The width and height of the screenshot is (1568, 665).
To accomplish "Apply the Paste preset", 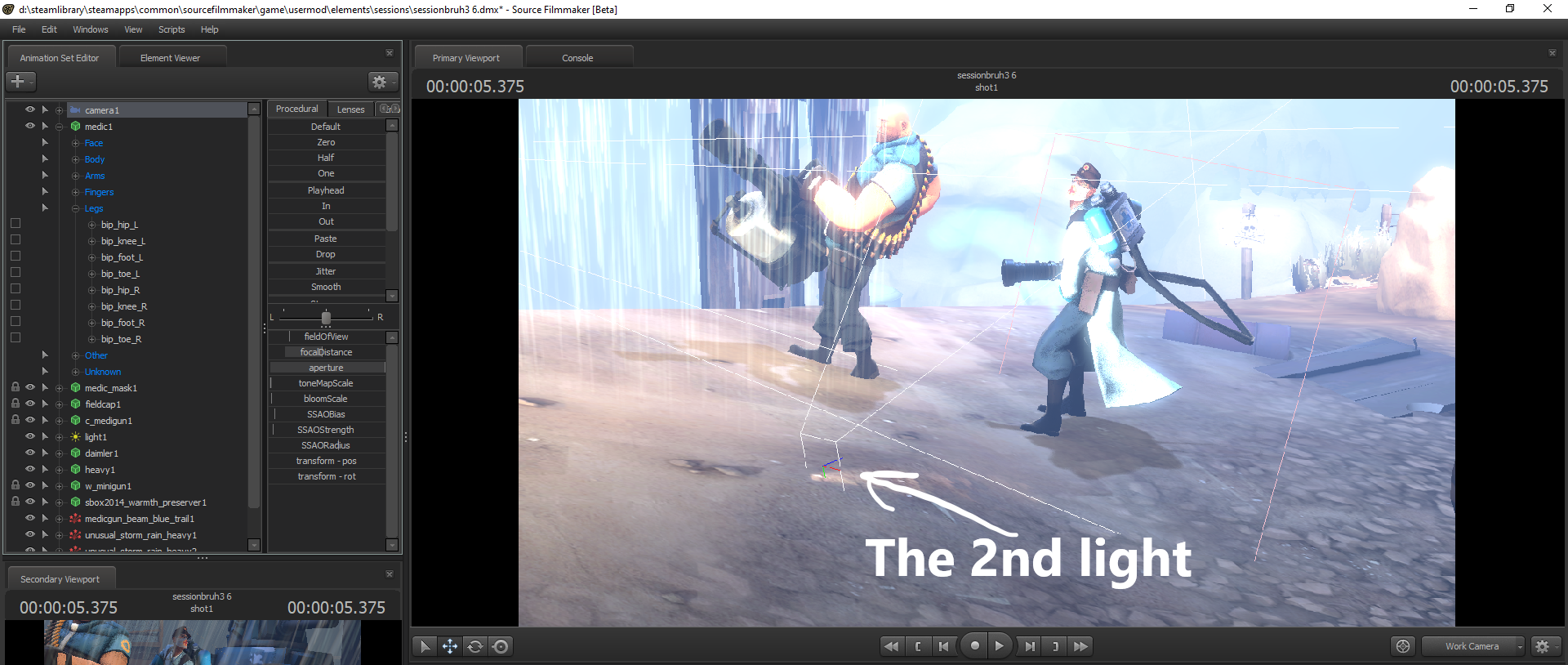I will (x=326, y=239).
